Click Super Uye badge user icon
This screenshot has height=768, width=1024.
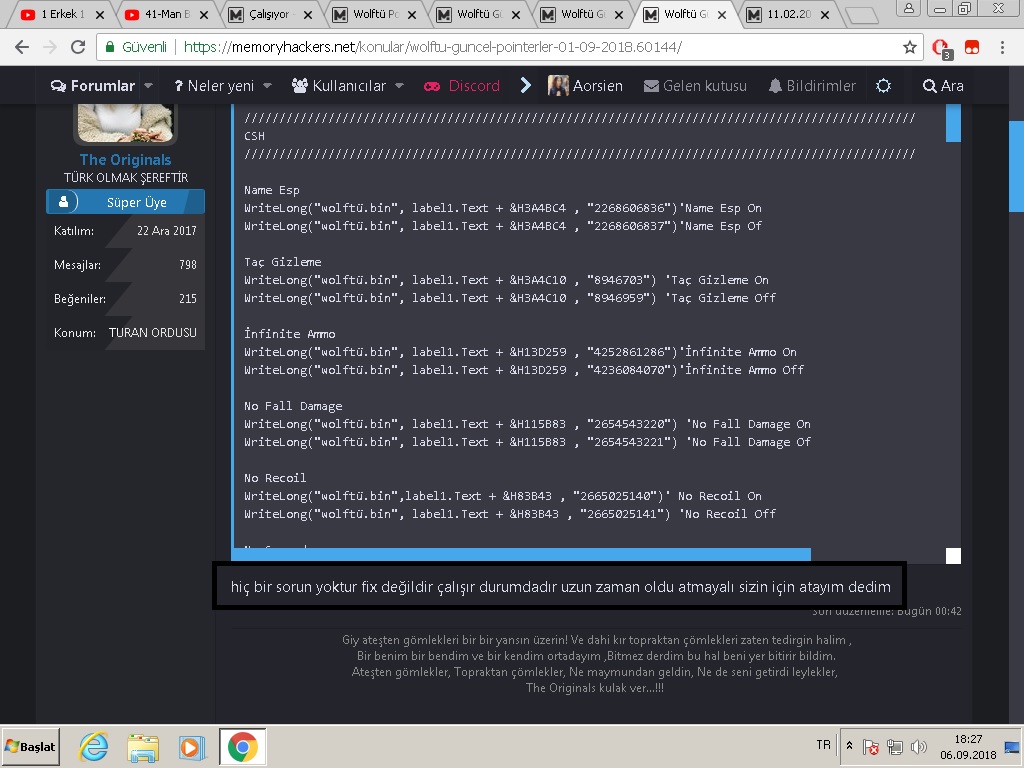(x=63, y=202)
